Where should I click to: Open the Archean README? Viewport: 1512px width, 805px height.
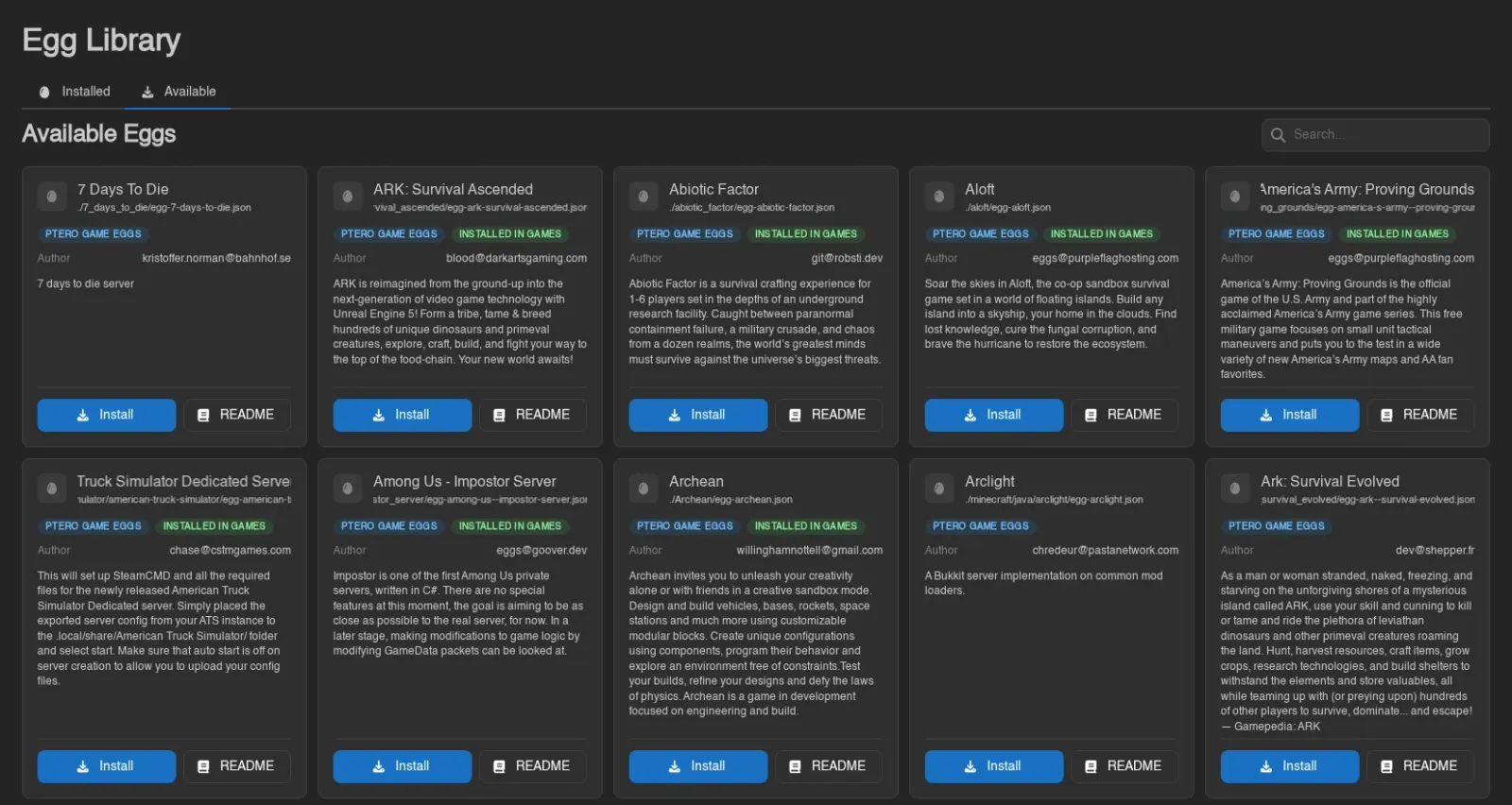coord(829,766)
